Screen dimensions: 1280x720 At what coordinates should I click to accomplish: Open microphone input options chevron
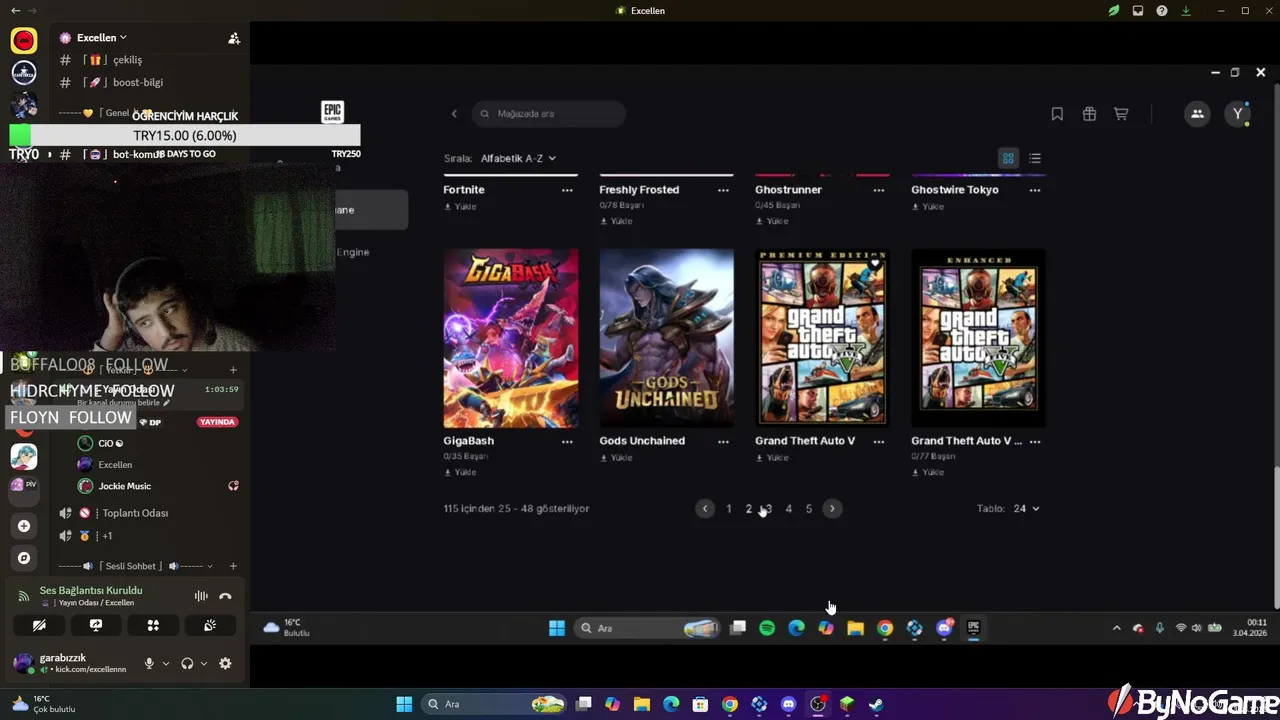coord(166,663)
